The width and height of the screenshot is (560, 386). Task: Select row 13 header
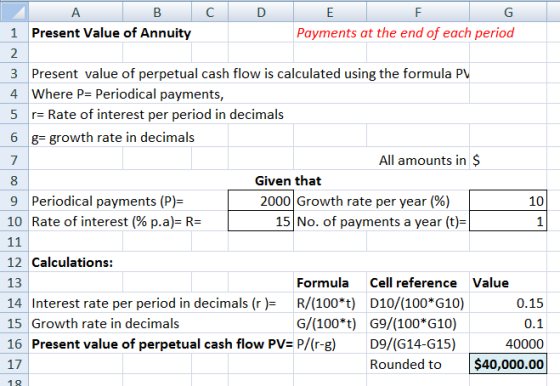point(14,282)
